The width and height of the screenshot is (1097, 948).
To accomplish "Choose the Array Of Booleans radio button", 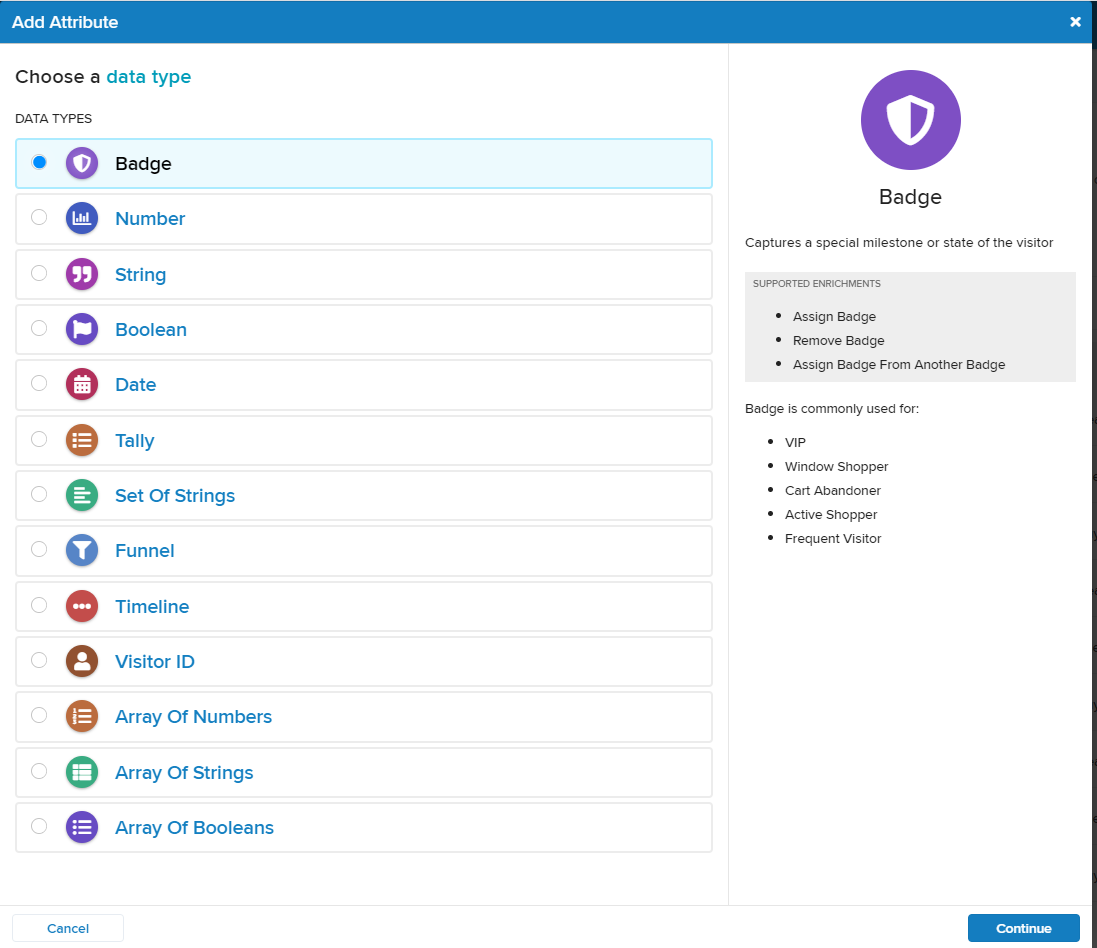I will (x=39, y=826).
